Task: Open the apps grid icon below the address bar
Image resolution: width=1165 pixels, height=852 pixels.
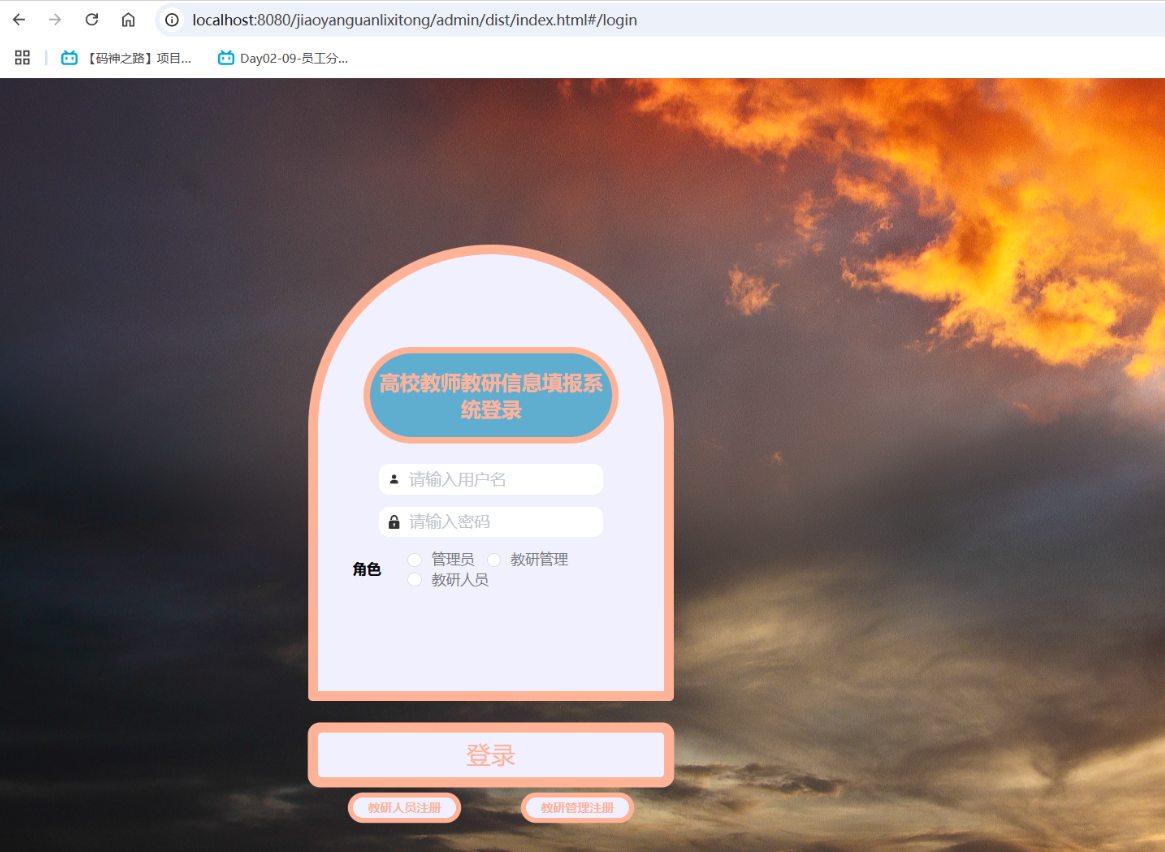Action: pos(21,57)
